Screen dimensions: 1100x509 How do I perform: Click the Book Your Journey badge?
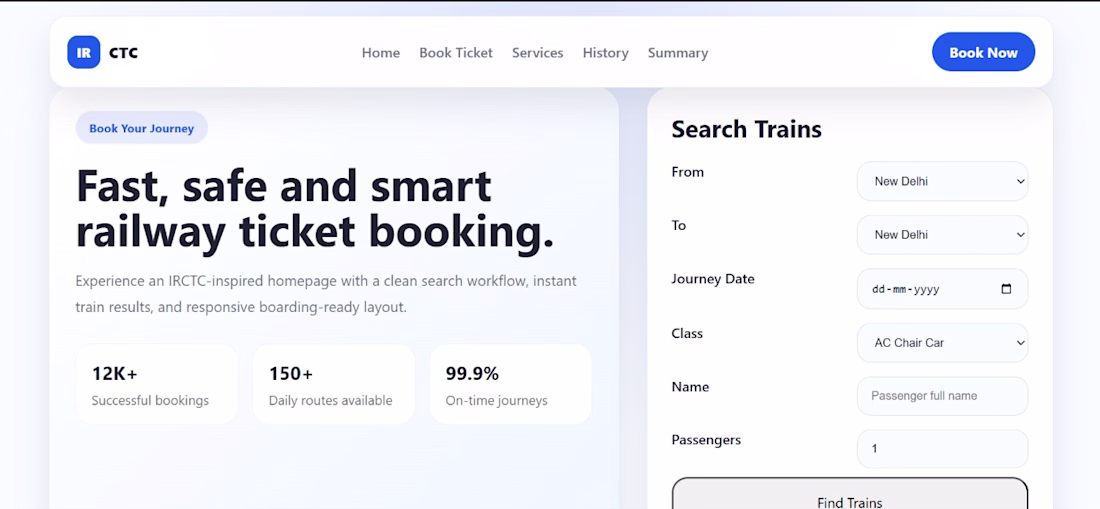coord(142,128)
